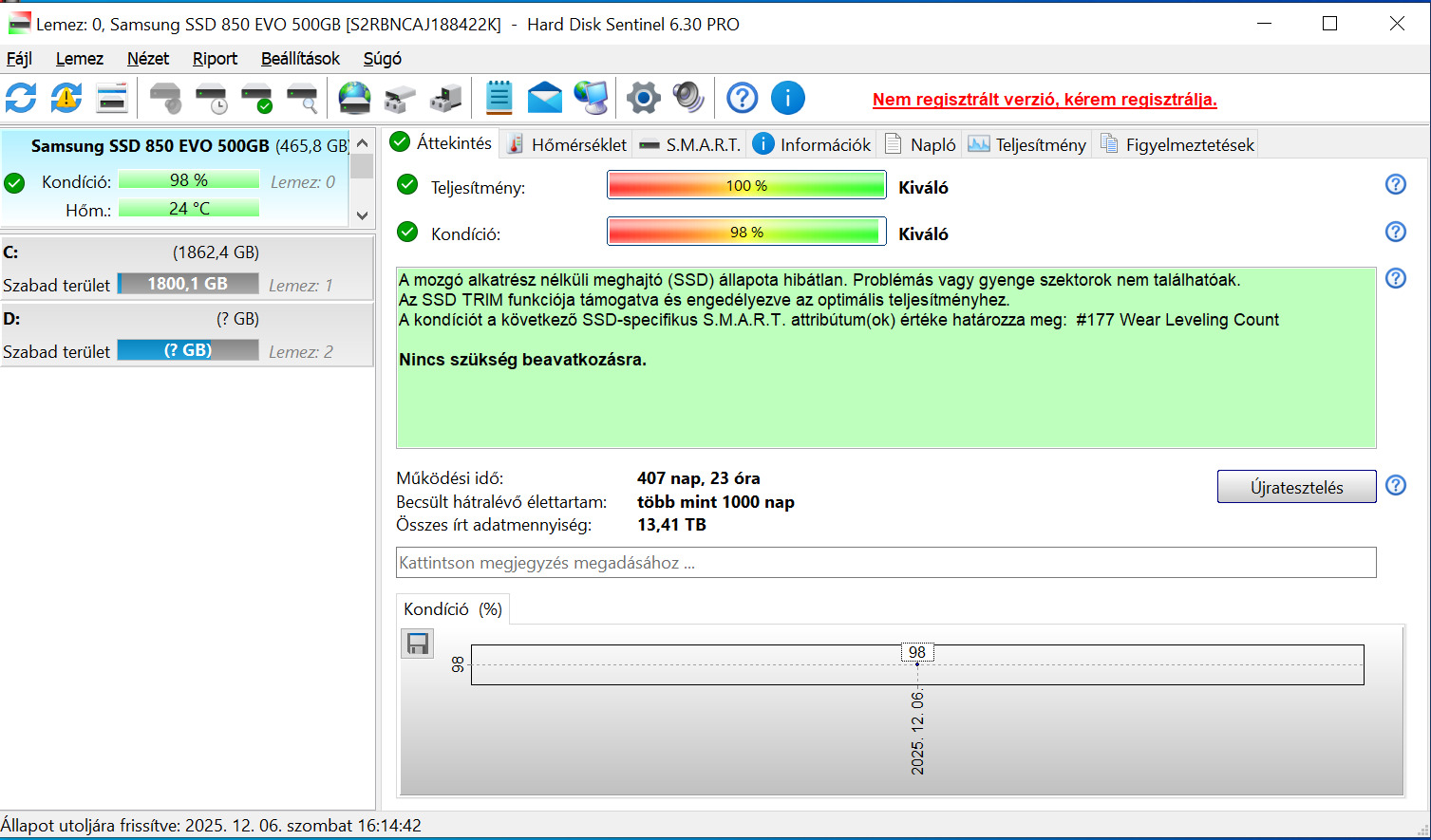
Task: Click the több mint 1000 nap value
Action: point(716,502)
